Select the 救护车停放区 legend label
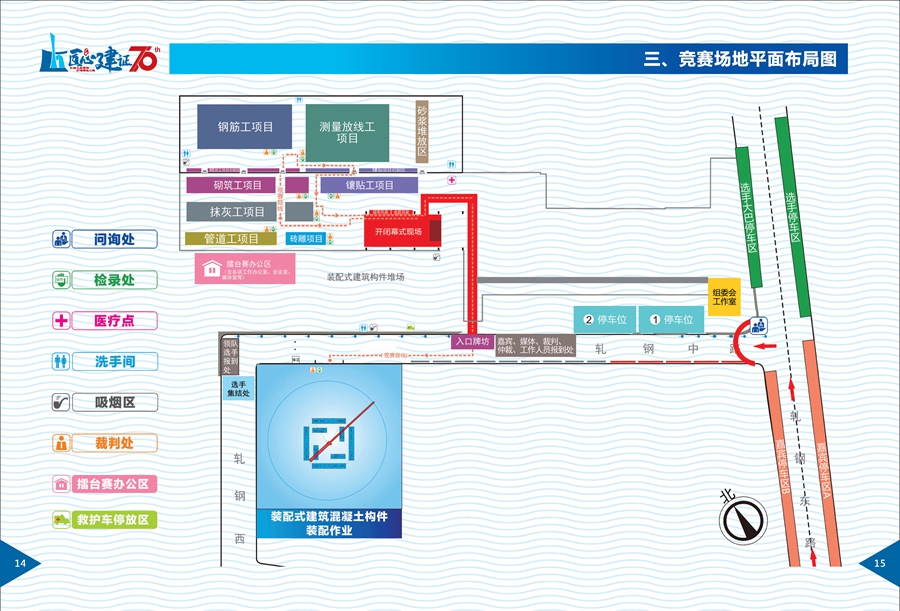The image size is (900, 611). tap(114, 520)
